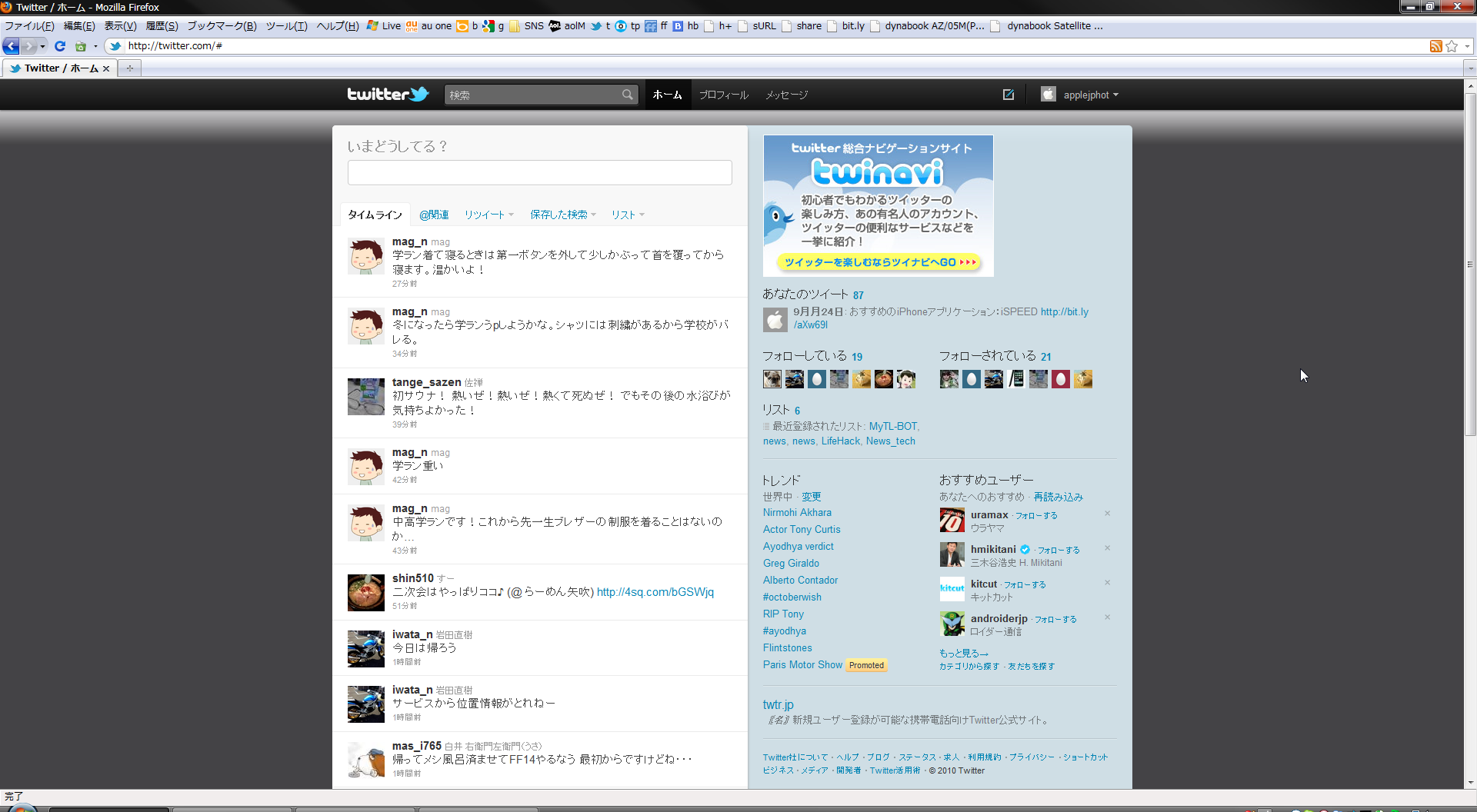The image size is (1477, 812).
Task: Click the twtr.jp link
Action: (778, 704)
